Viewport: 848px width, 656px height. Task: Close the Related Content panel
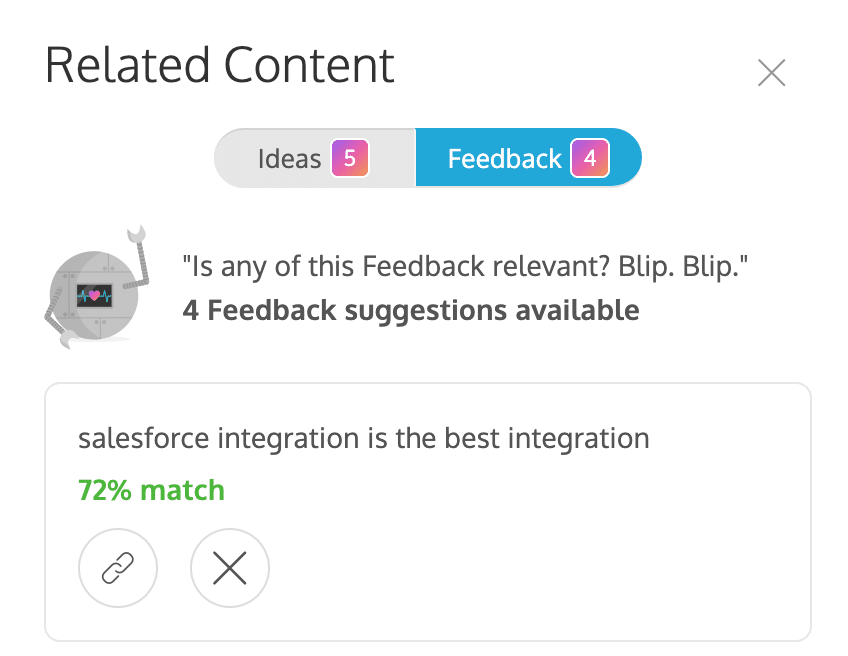click(771, 73)
